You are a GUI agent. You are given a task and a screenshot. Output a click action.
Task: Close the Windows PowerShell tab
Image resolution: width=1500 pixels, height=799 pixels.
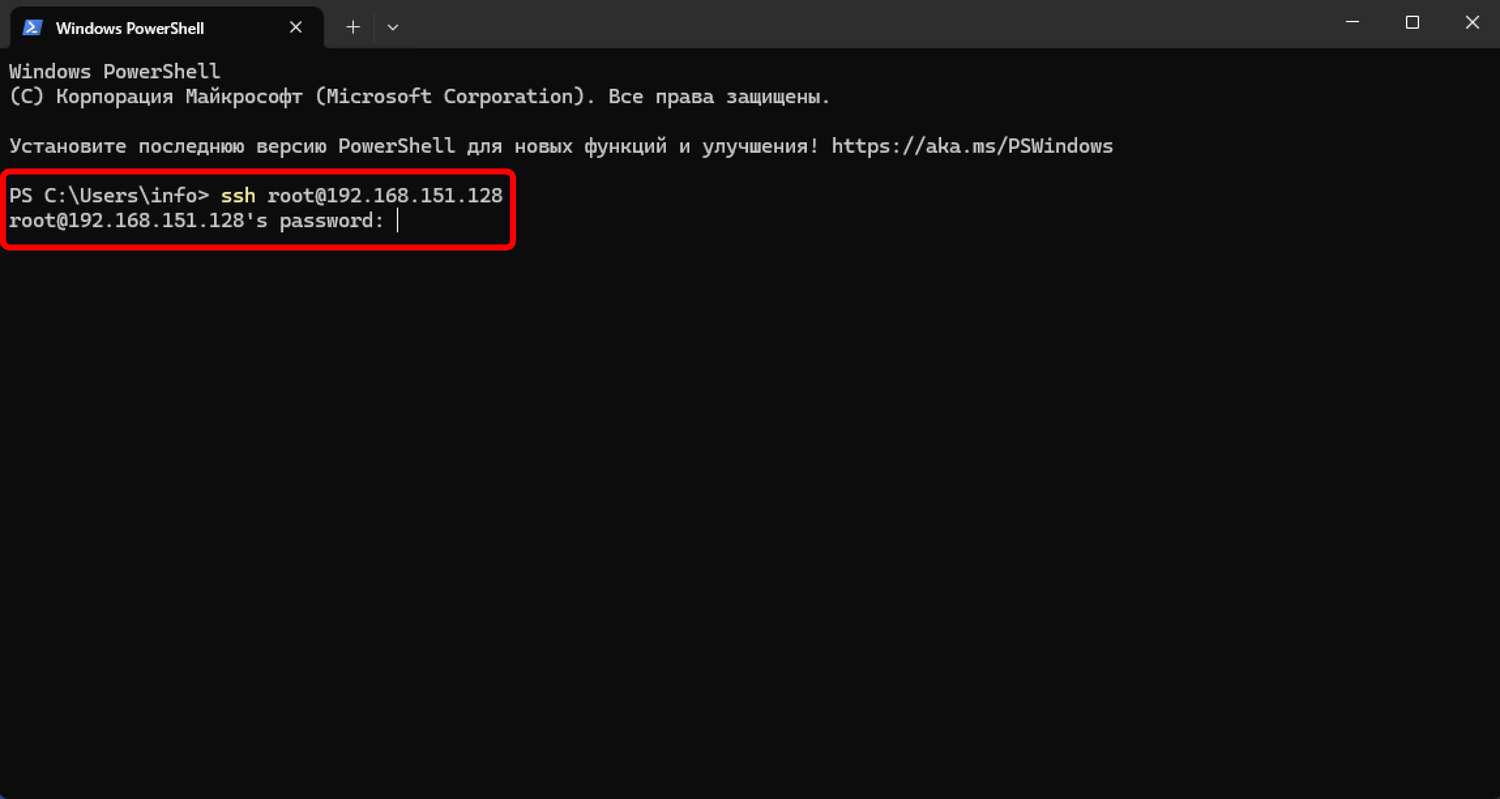(296, 28)
